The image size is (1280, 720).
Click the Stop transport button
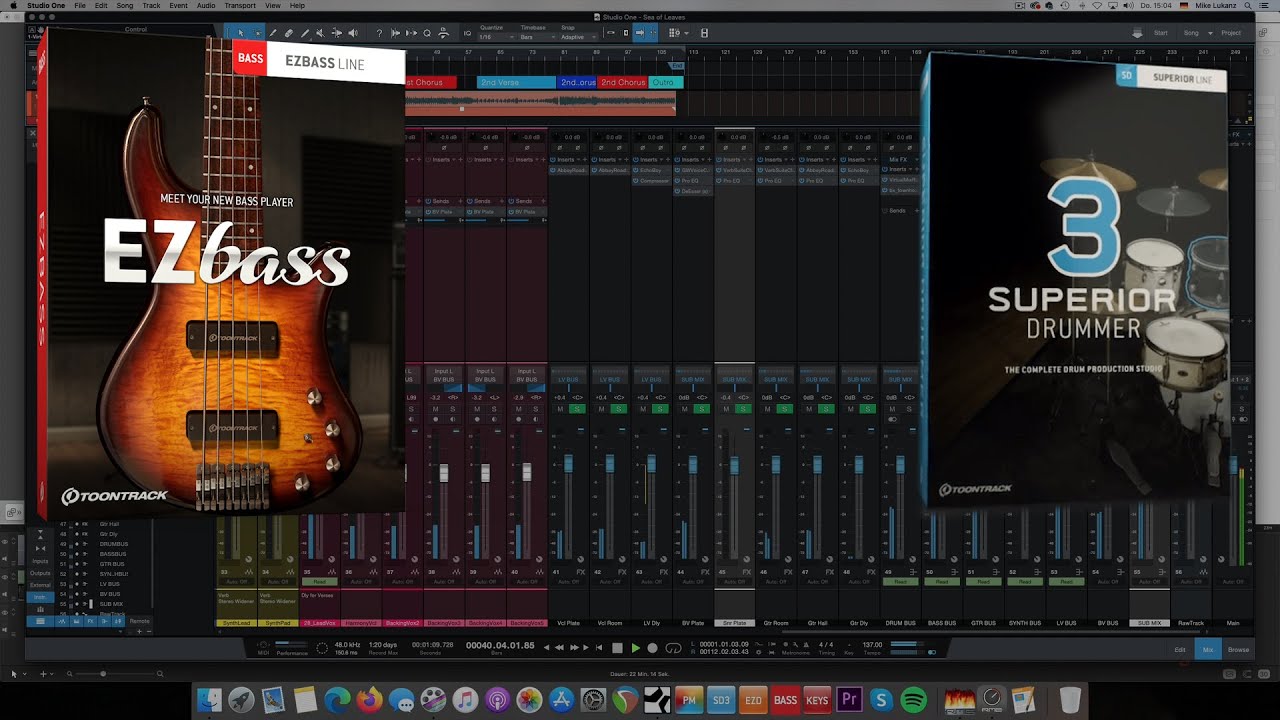617,648
